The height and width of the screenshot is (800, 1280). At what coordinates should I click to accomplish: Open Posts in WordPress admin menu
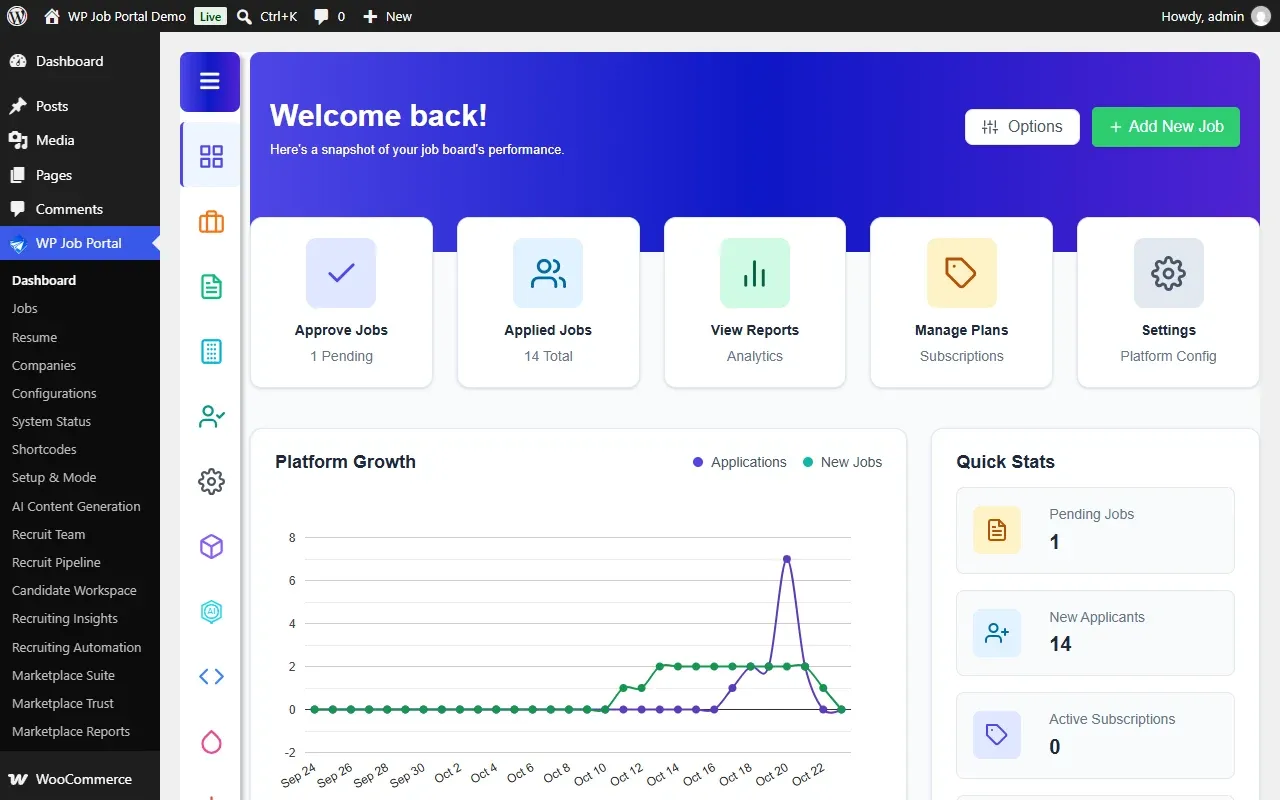tap(80, 106)
